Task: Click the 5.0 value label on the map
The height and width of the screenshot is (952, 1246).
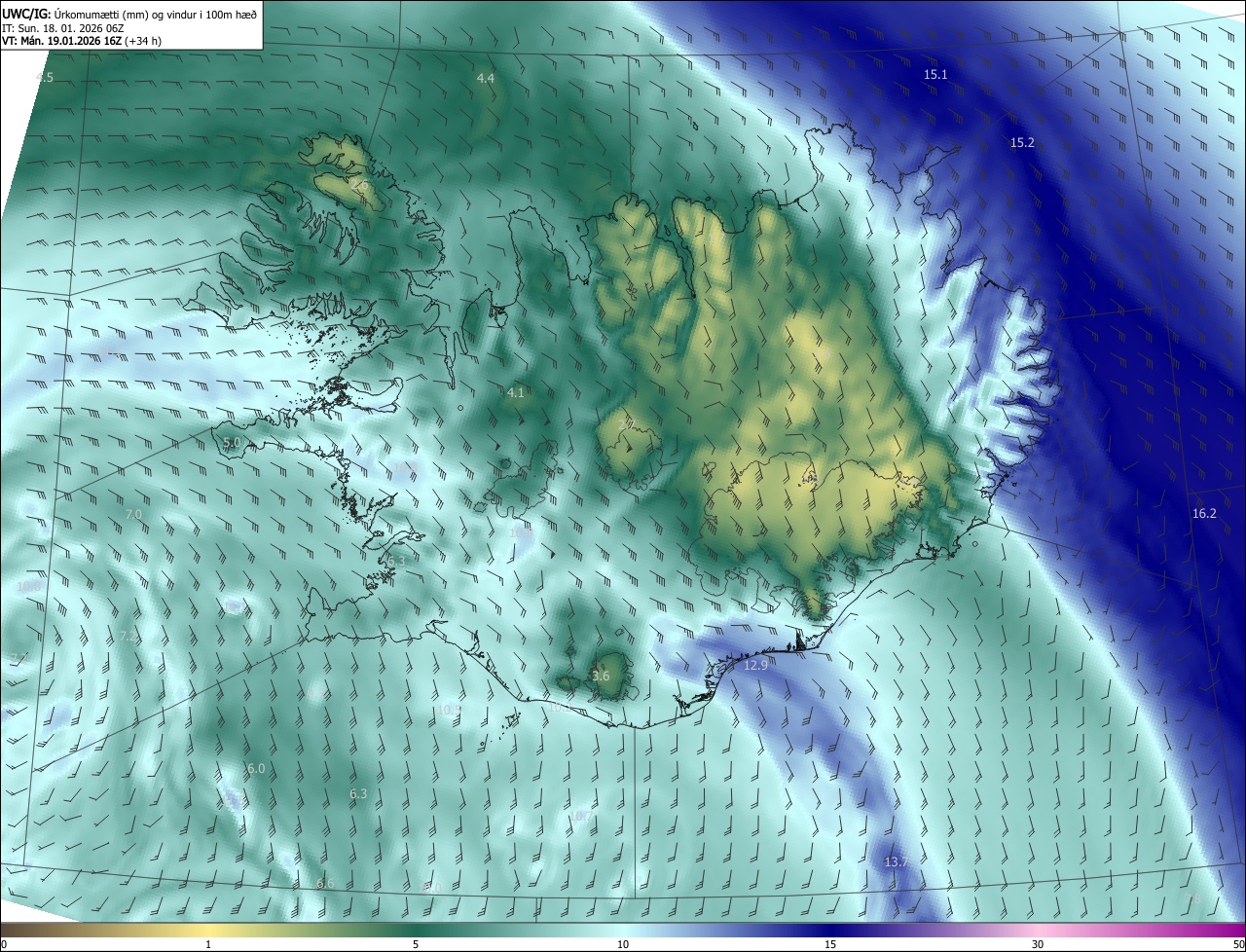Action: click(231, 442)
